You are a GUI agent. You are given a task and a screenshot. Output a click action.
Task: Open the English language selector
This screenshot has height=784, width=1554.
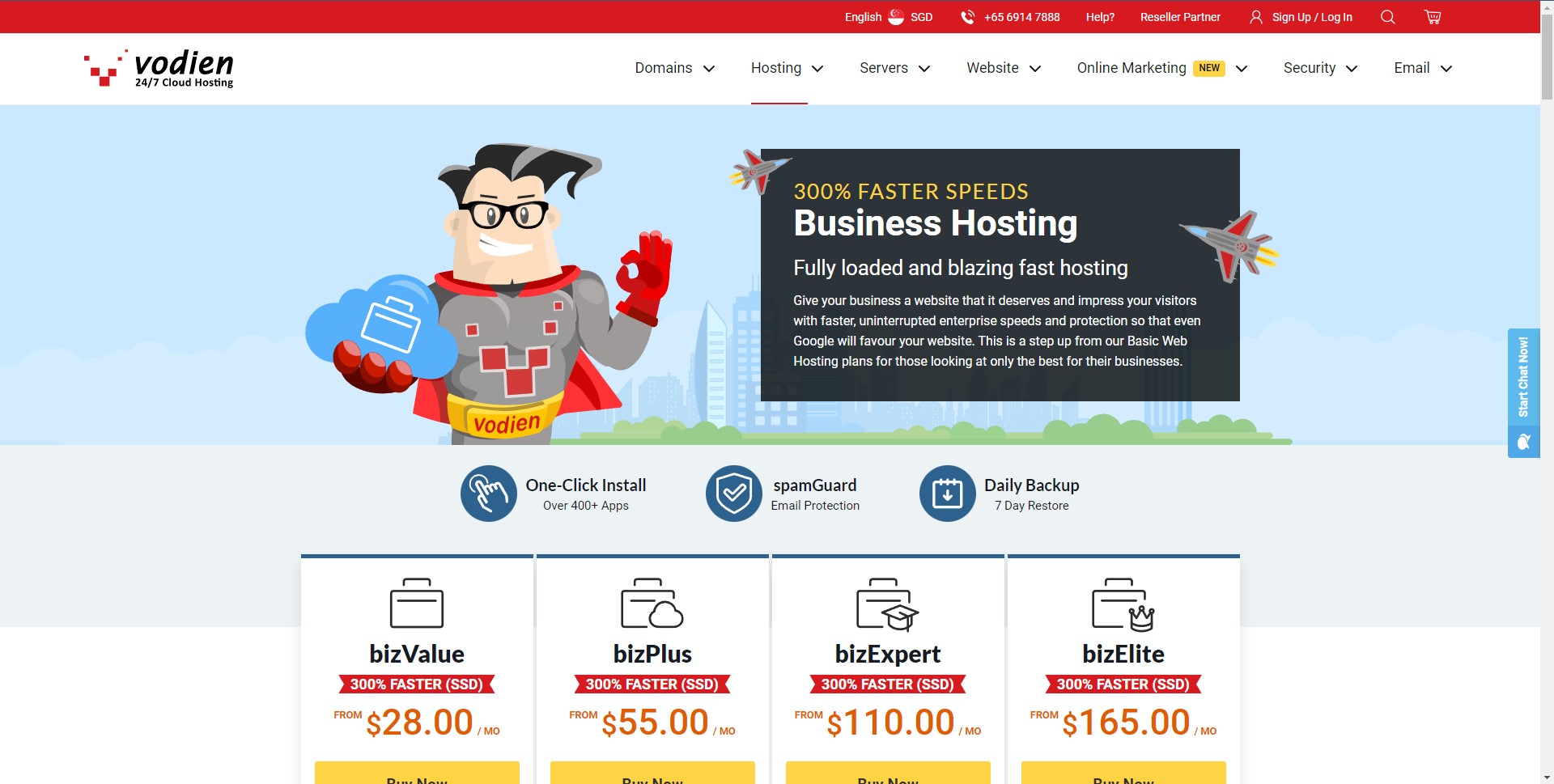863,17
